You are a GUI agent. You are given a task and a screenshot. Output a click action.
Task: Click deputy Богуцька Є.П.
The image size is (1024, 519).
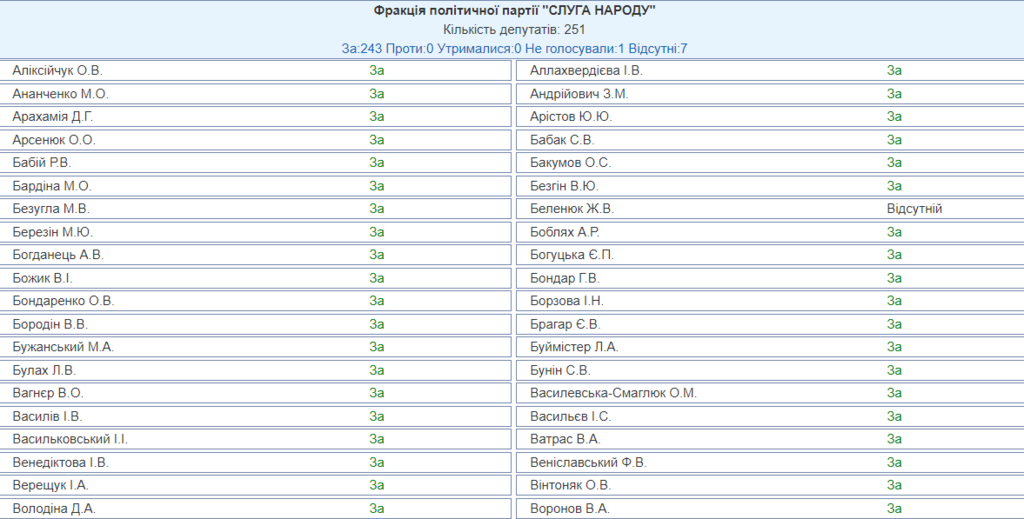[572, 255]
